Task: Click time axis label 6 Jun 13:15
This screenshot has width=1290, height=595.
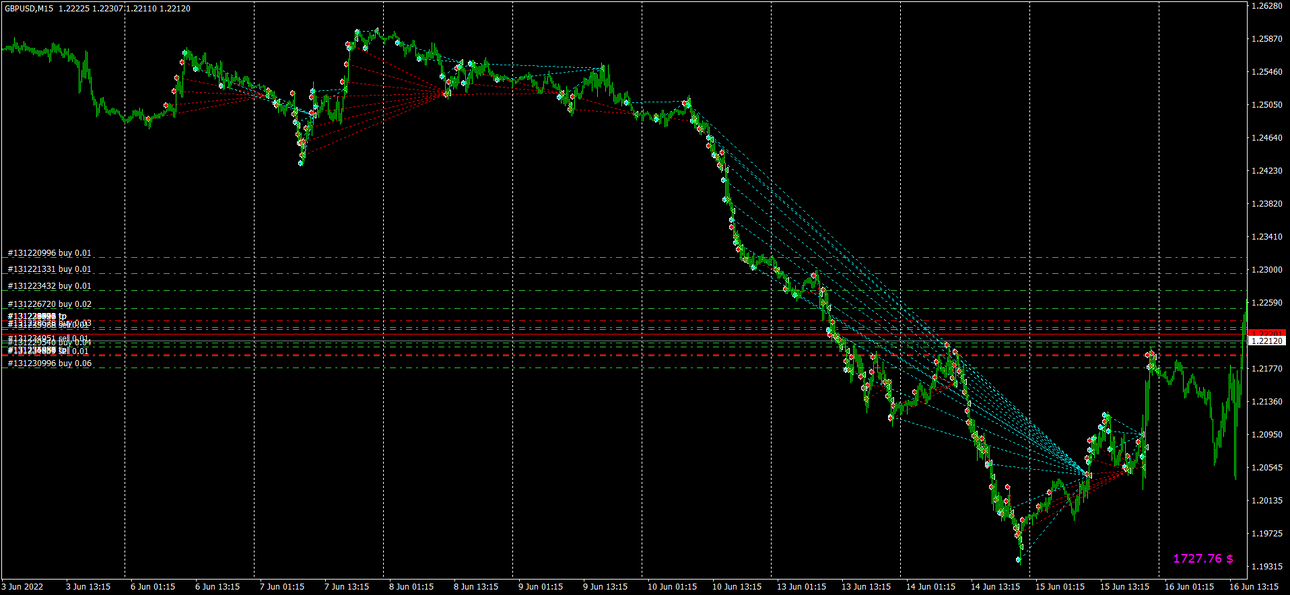Action: click(x=217, y=587)
